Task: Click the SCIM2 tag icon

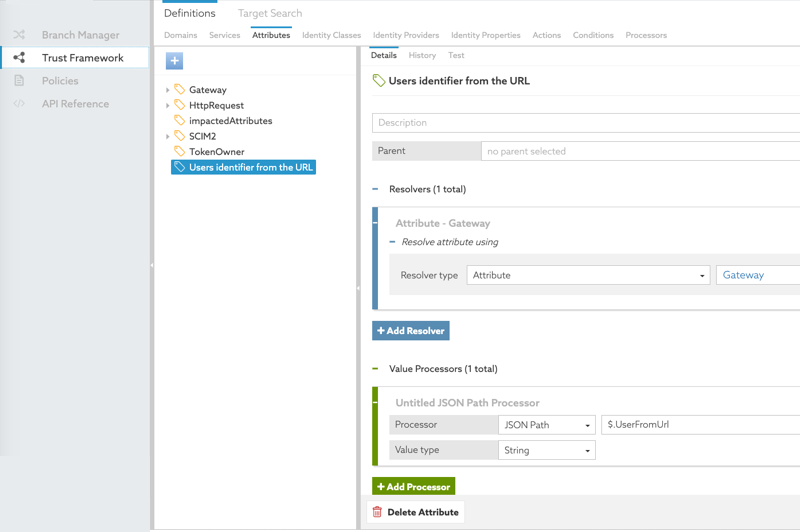Action: (179, 136)
